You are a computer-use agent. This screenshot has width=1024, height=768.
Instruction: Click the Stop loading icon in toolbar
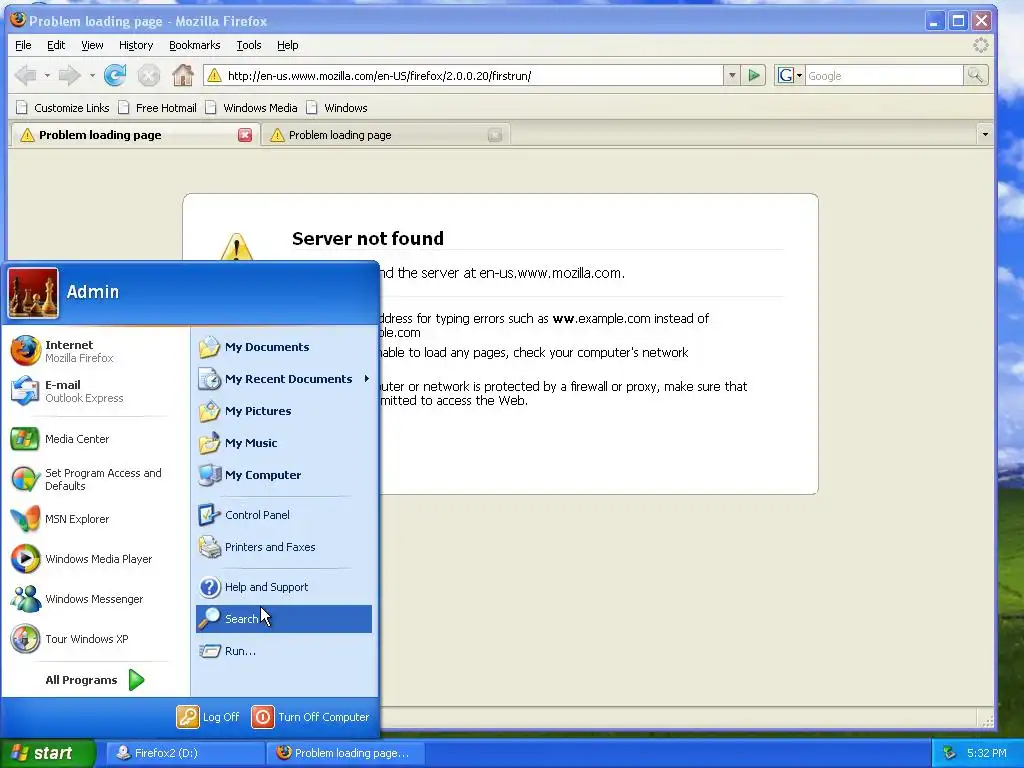tap(149, 76)
